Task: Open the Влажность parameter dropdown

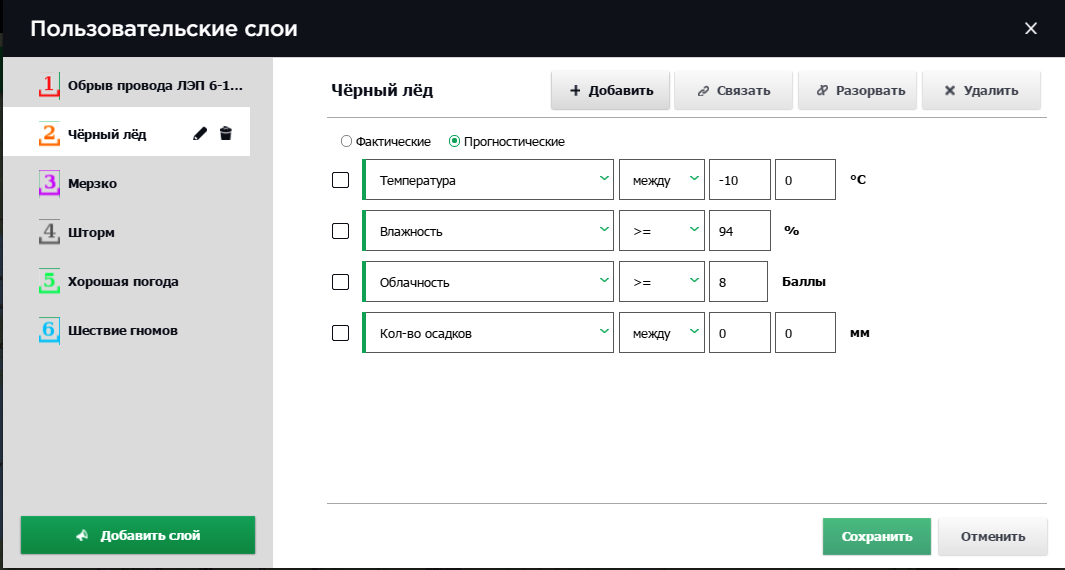Action: [487, 231]
